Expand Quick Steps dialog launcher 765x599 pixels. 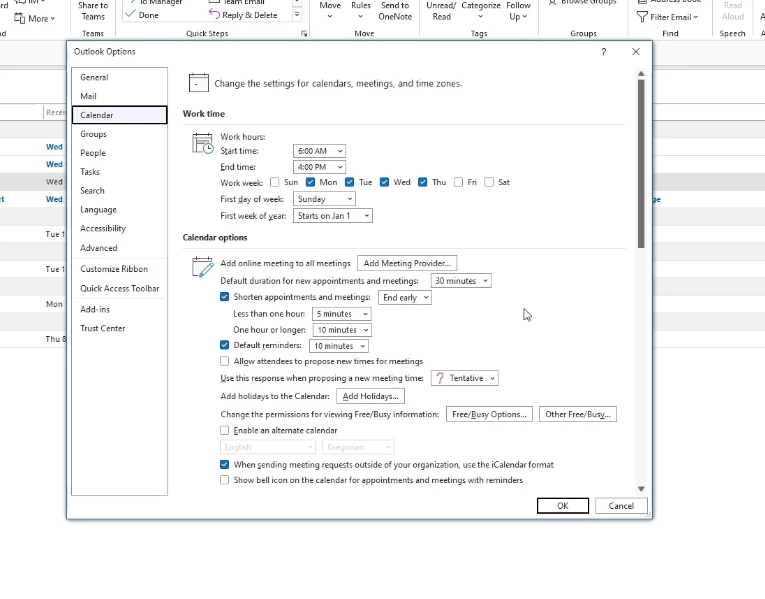point(304,34)
